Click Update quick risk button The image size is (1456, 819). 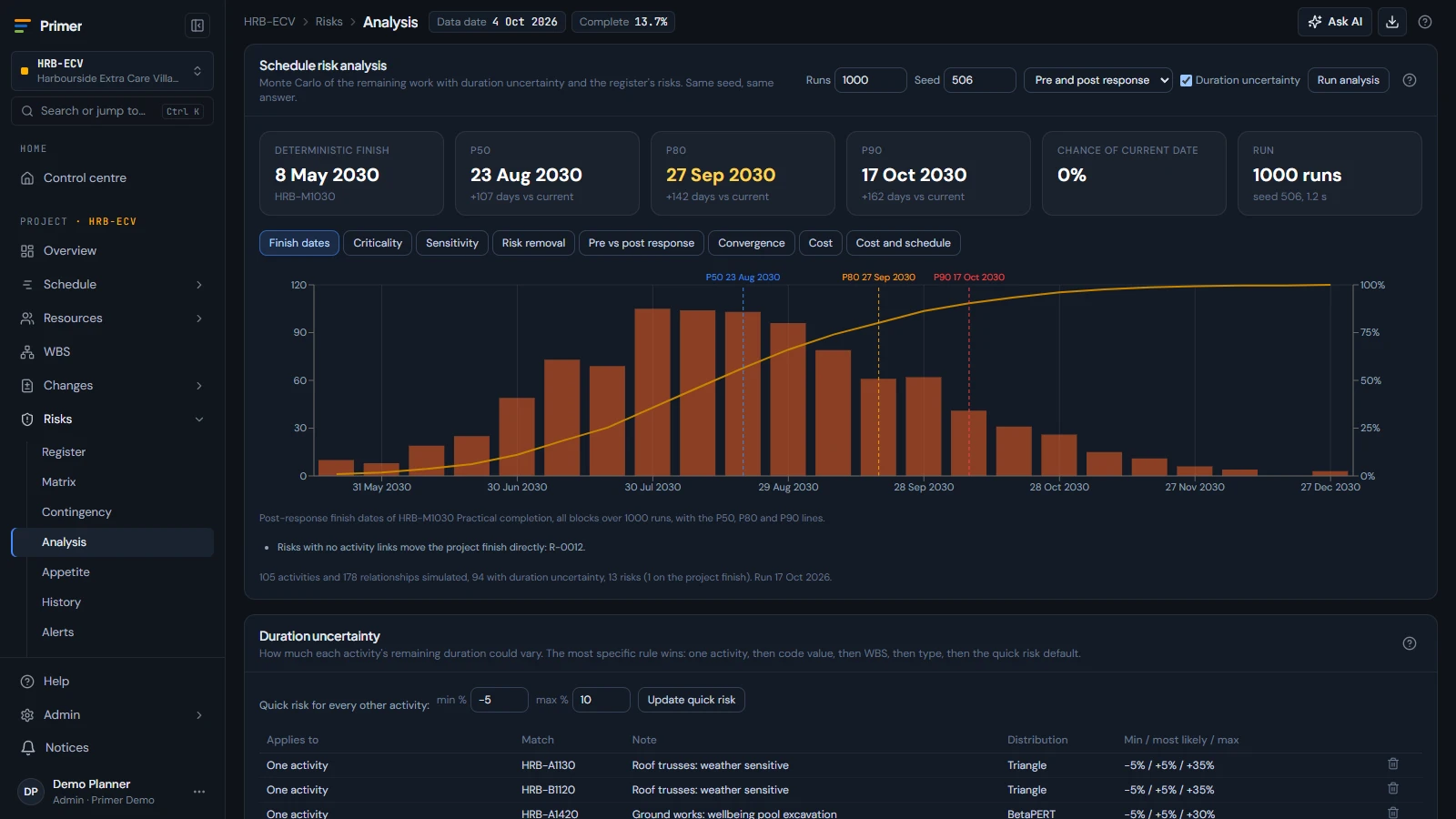(x=692, y=700)
